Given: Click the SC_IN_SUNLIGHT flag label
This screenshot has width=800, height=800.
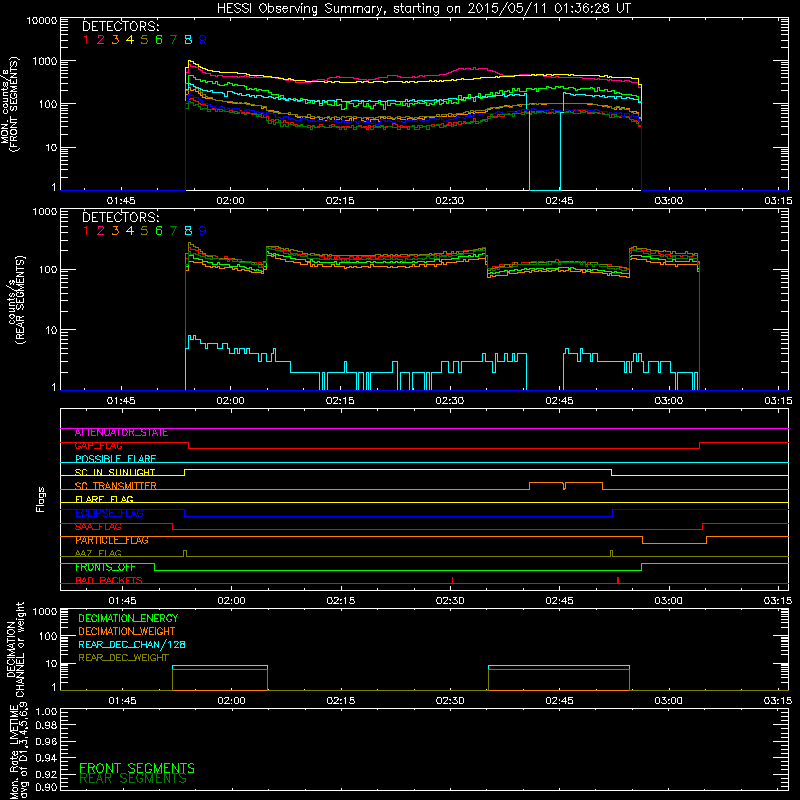Looking at the screenshot, I should [x=115, y=472].
